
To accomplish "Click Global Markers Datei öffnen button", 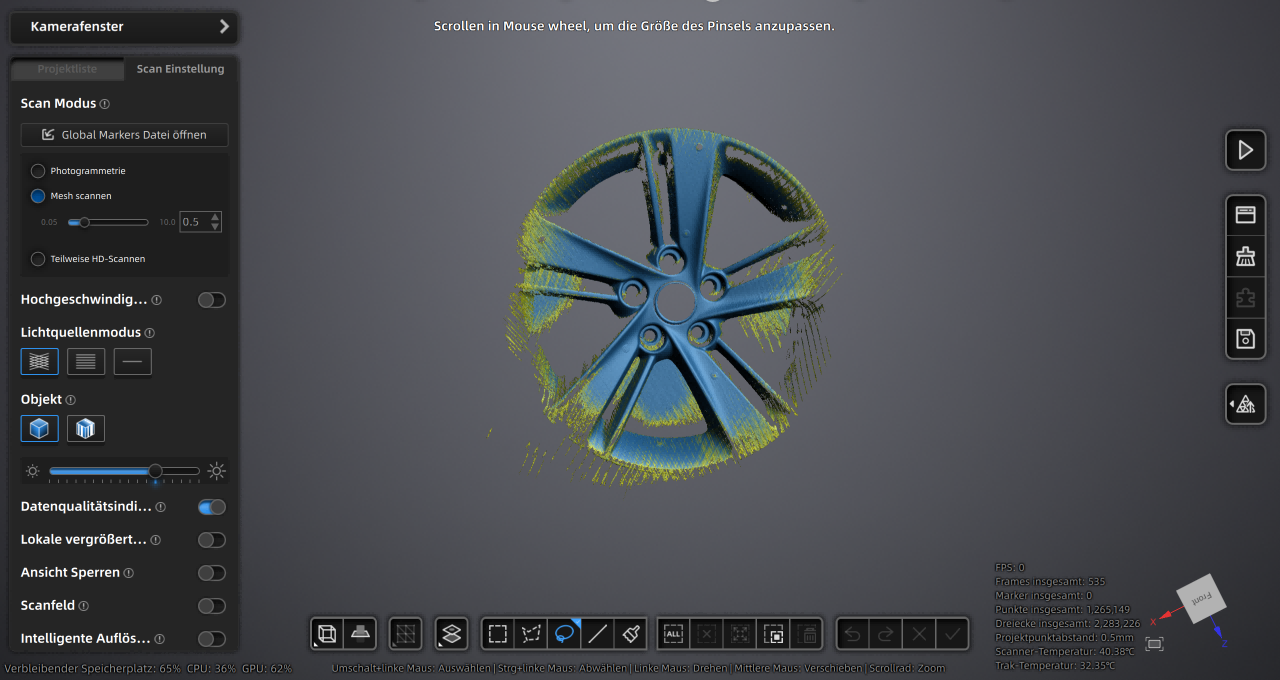I will [124, 135].
